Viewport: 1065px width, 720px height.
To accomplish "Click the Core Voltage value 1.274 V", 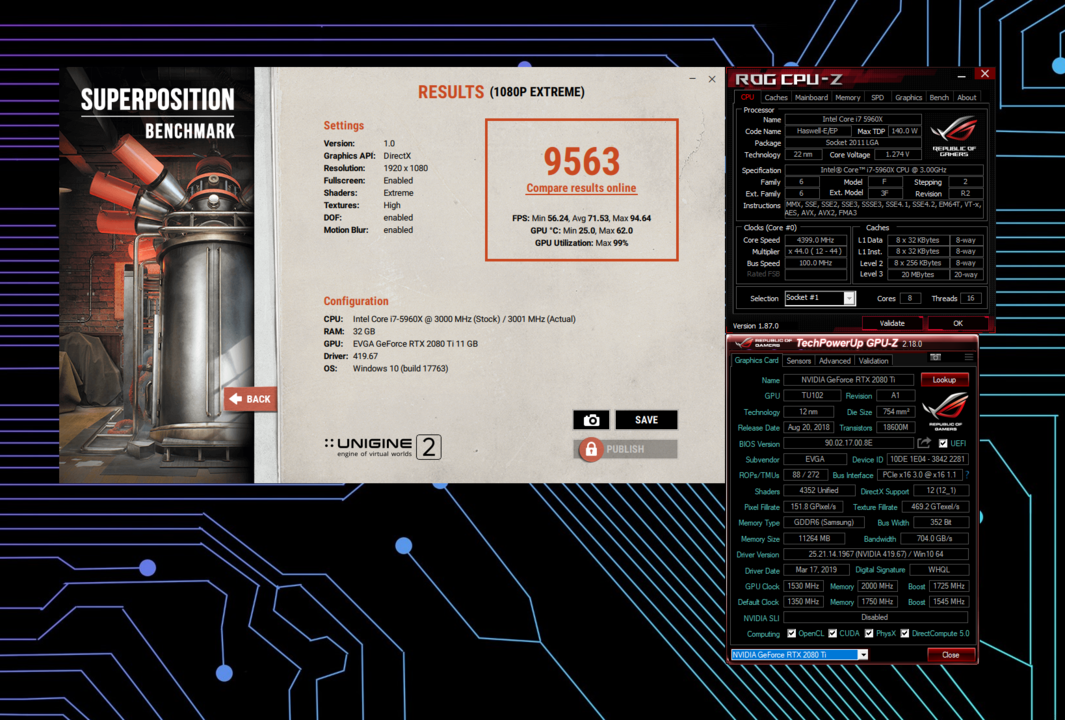I will pyautogui.click(x=897, y=155).
